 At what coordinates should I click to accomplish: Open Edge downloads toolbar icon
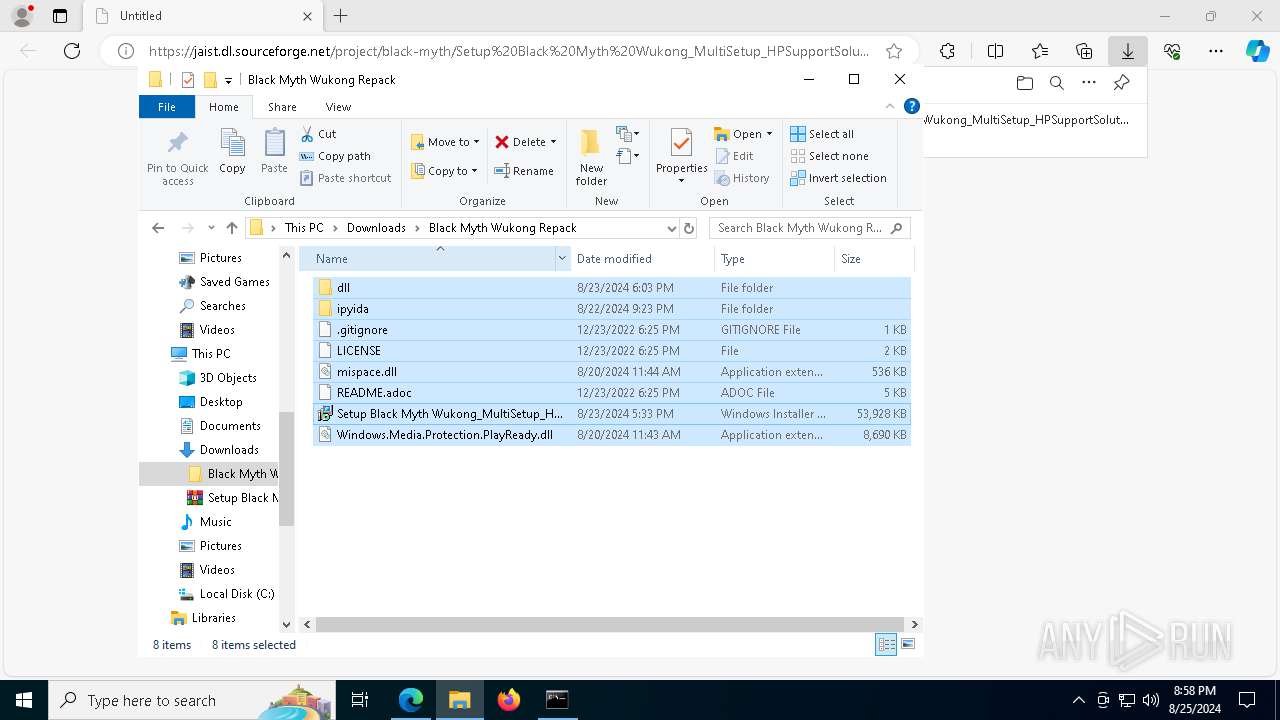[1128, 51]
